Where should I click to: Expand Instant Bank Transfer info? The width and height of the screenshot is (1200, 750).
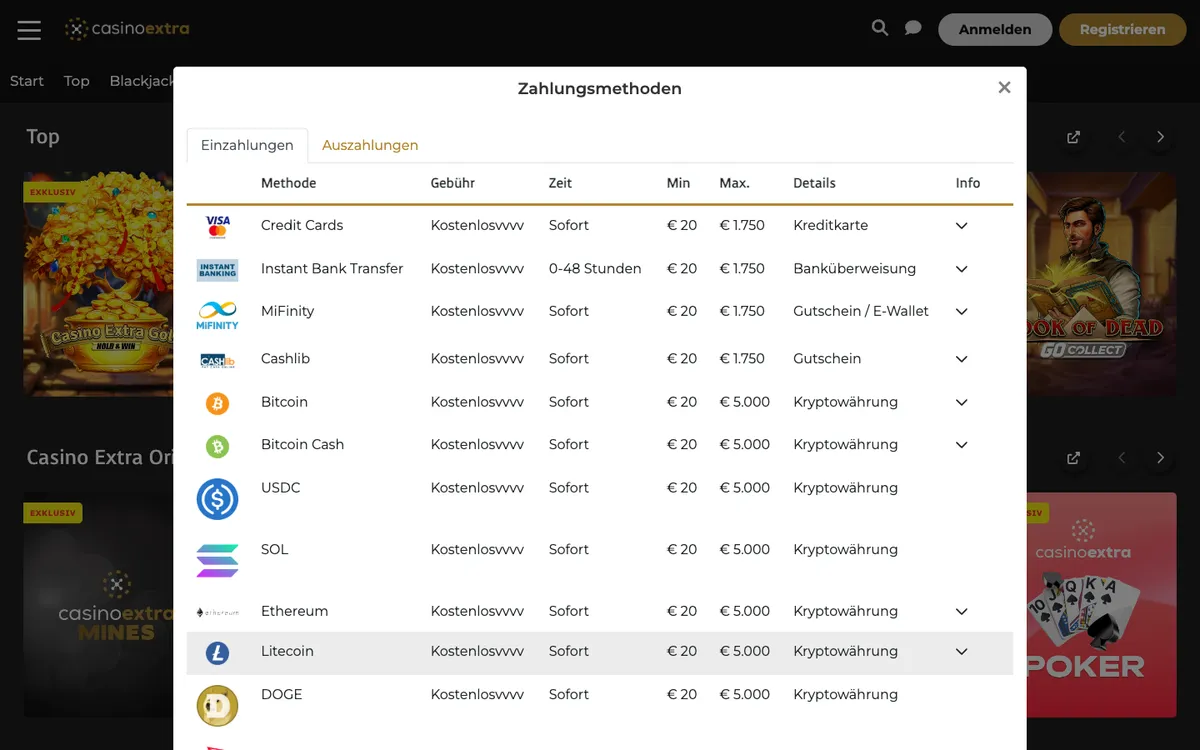pos(962,269)
